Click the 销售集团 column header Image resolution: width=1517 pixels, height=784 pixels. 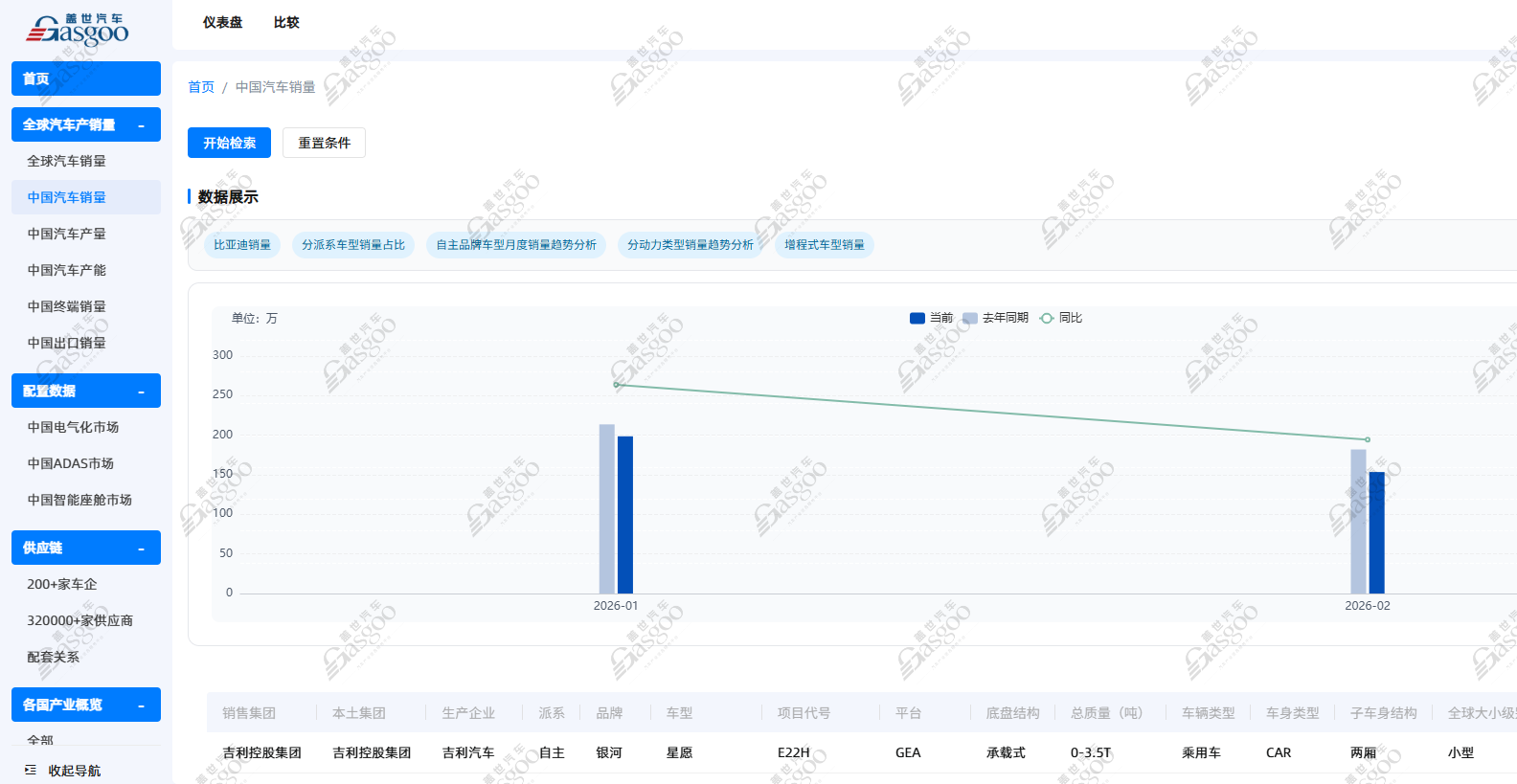249,713
